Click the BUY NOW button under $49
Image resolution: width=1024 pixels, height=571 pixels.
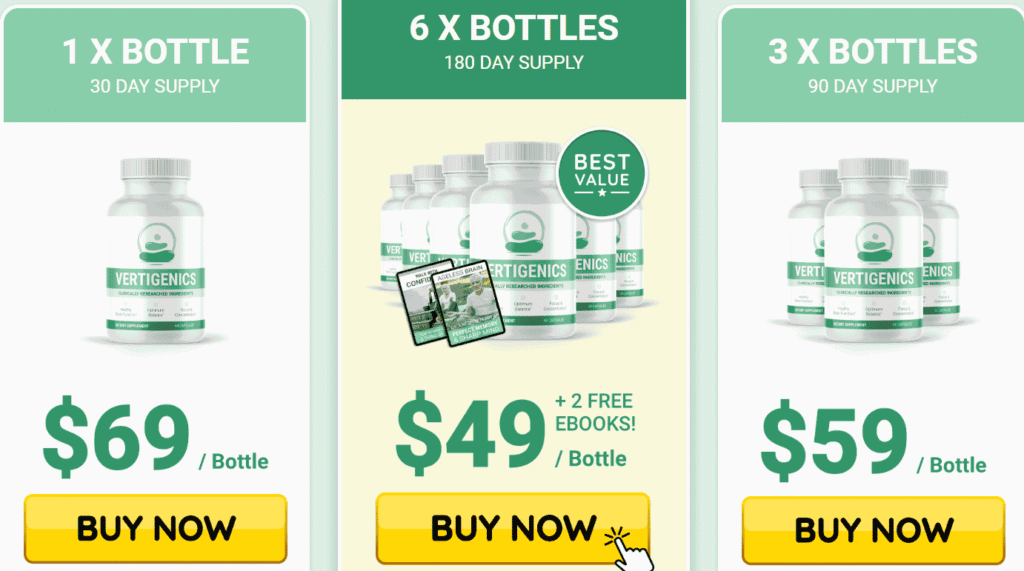point(513,528)
